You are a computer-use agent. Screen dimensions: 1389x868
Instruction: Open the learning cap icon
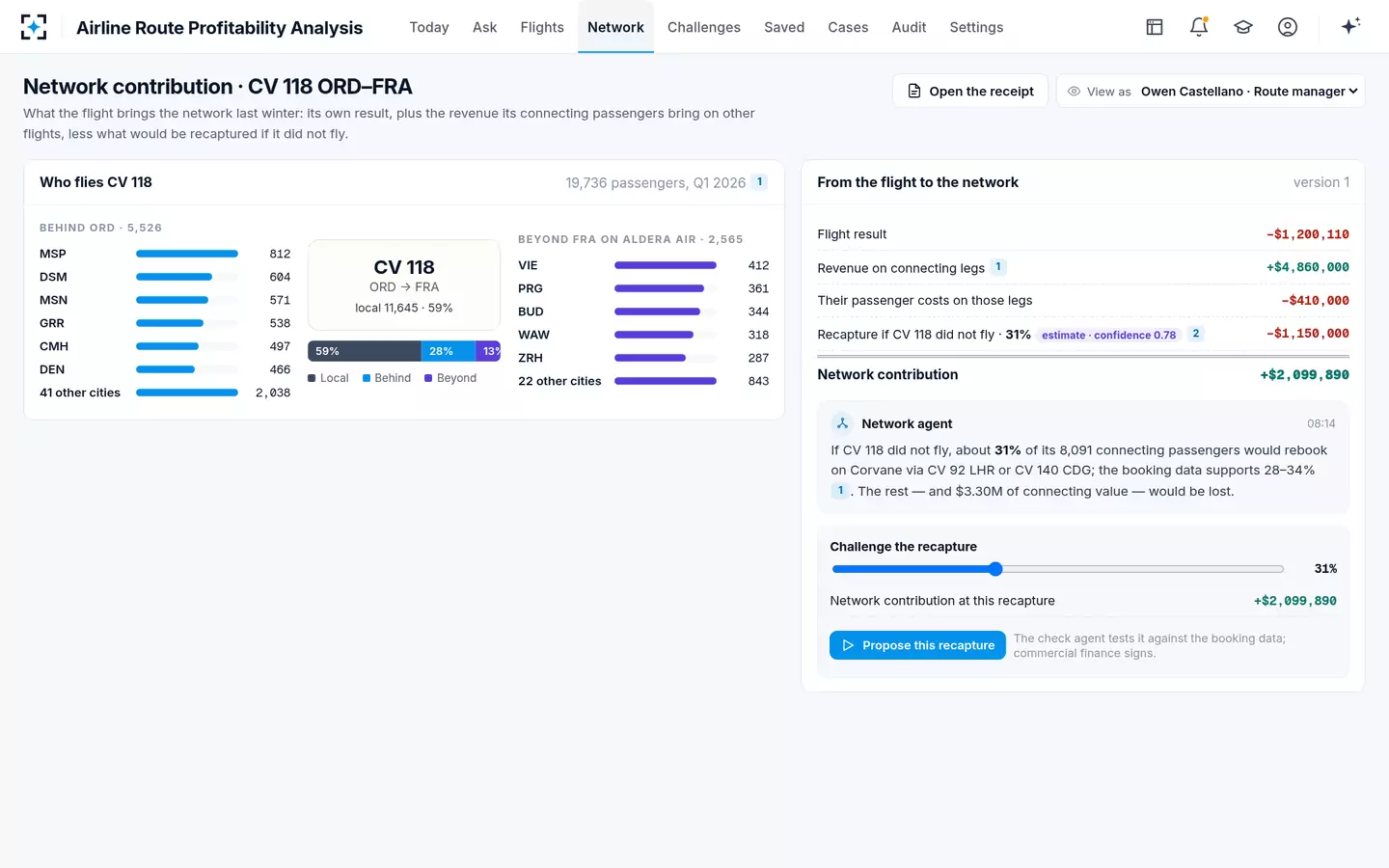[x=1243, y=27]
